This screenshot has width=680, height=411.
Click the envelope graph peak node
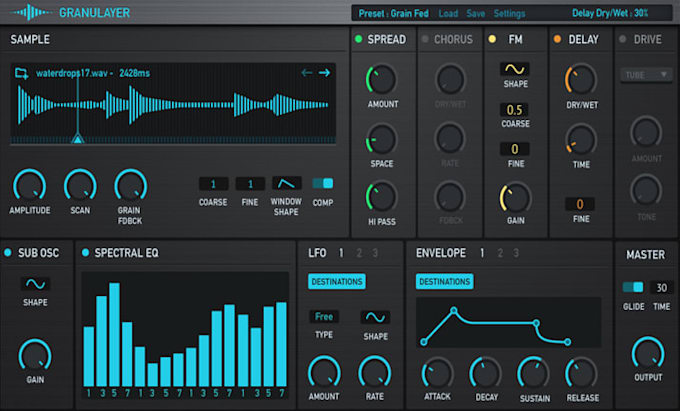click(x=454, y=310)
